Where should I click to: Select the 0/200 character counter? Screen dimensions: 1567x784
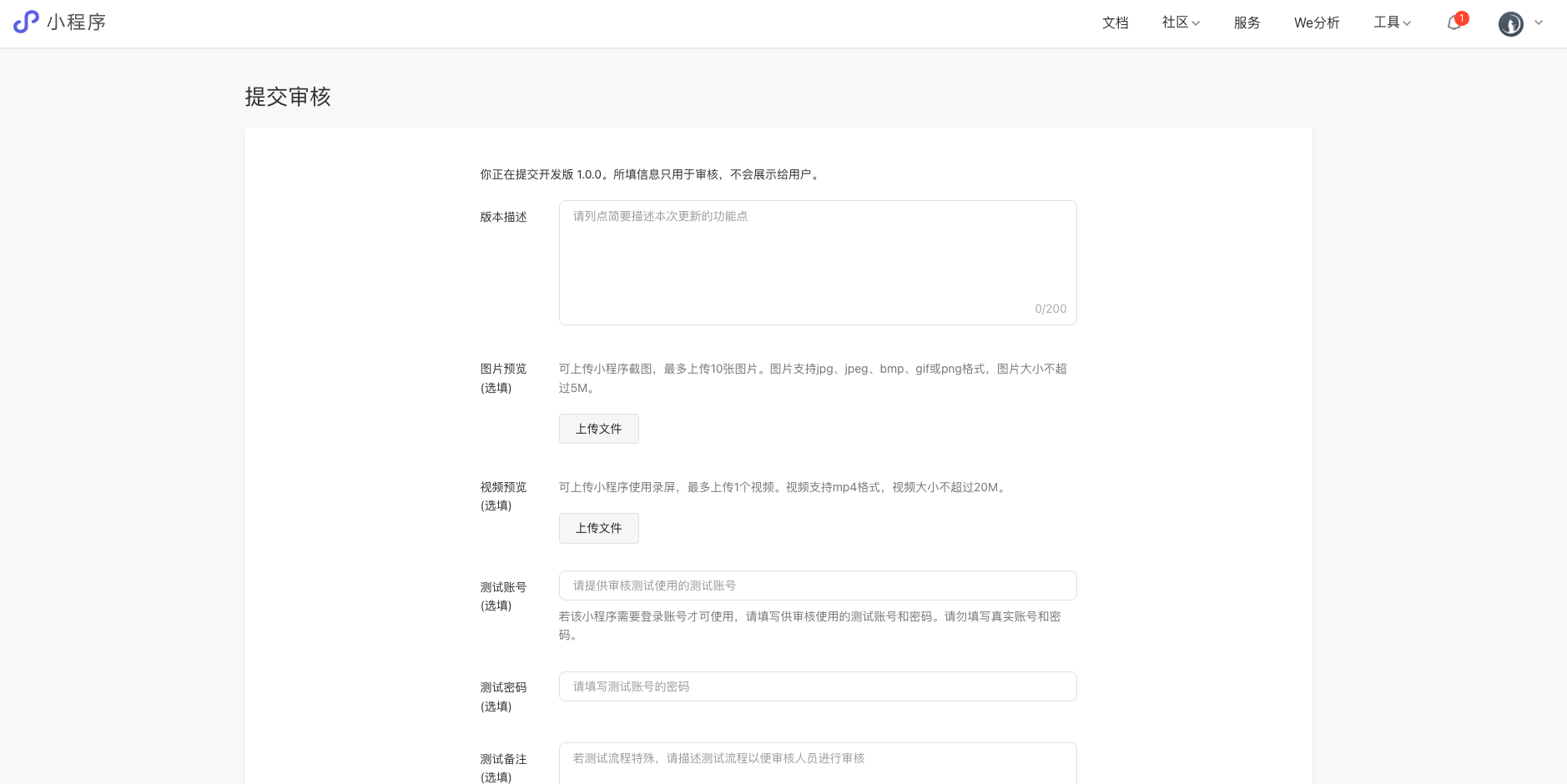(x=1051, y=309)
